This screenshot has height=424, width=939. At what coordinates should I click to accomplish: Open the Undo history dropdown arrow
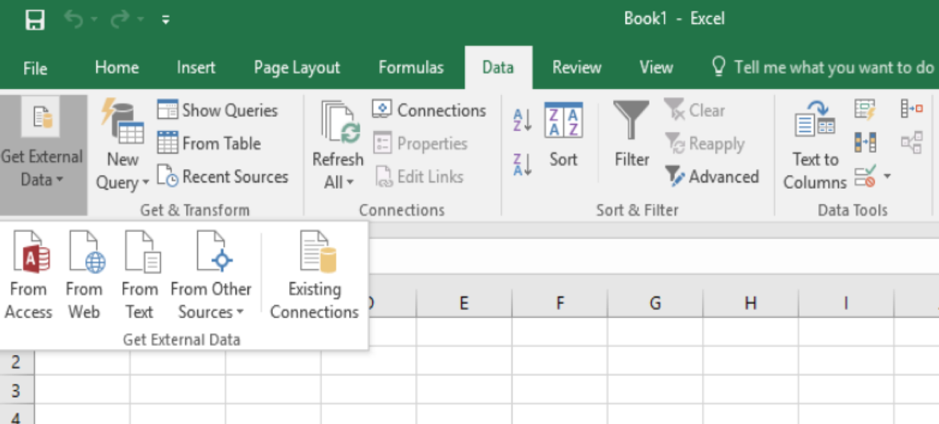click(x=94, y=20)
